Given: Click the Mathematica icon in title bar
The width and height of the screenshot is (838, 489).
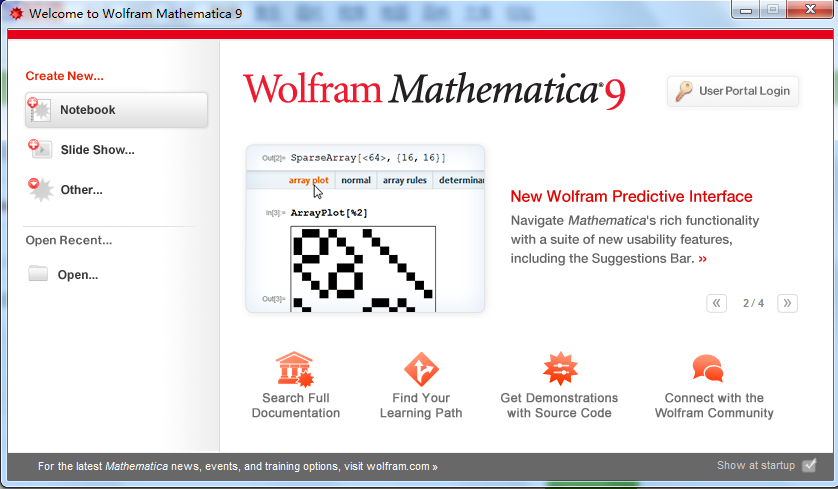Looking at the screenshot, I should pos(16,13).
